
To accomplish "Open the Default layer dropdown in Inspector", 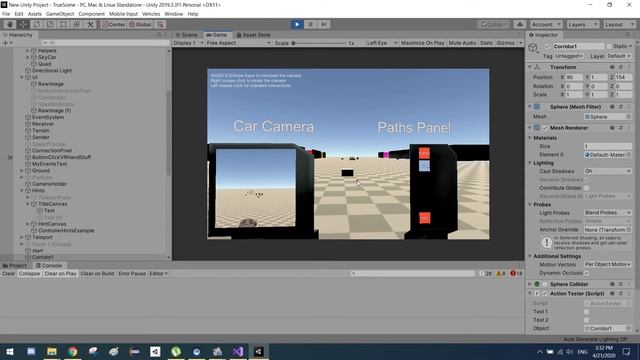I will (619, 56).
